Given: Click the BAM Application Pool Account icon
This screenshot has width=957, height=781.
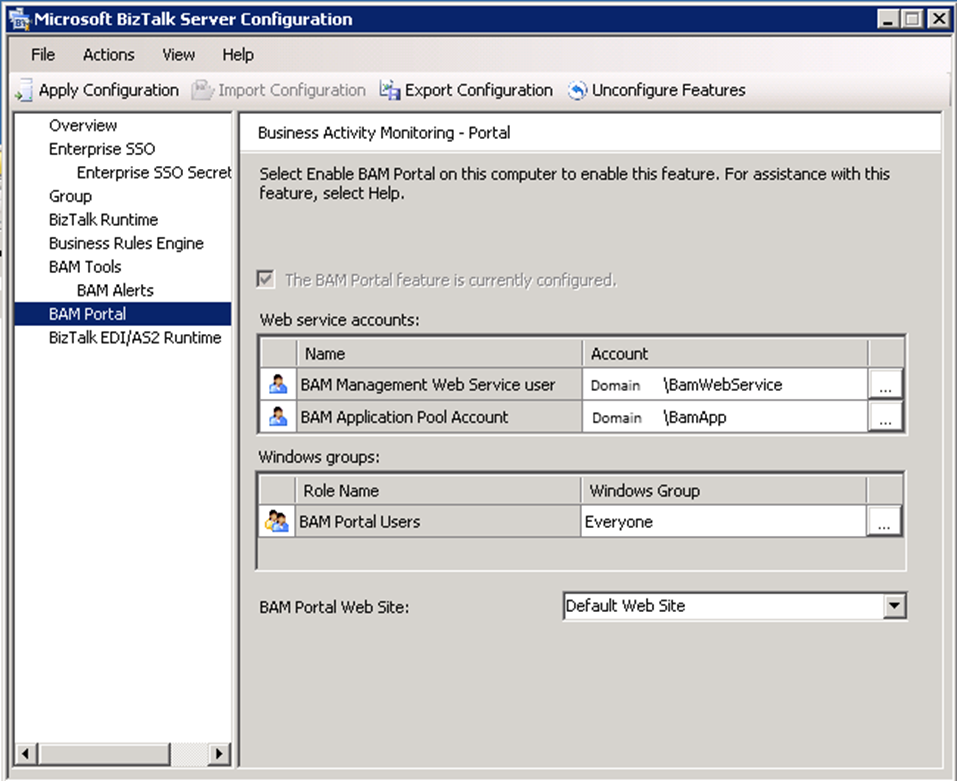Looking at the screenshot, I should coord(277,417).
